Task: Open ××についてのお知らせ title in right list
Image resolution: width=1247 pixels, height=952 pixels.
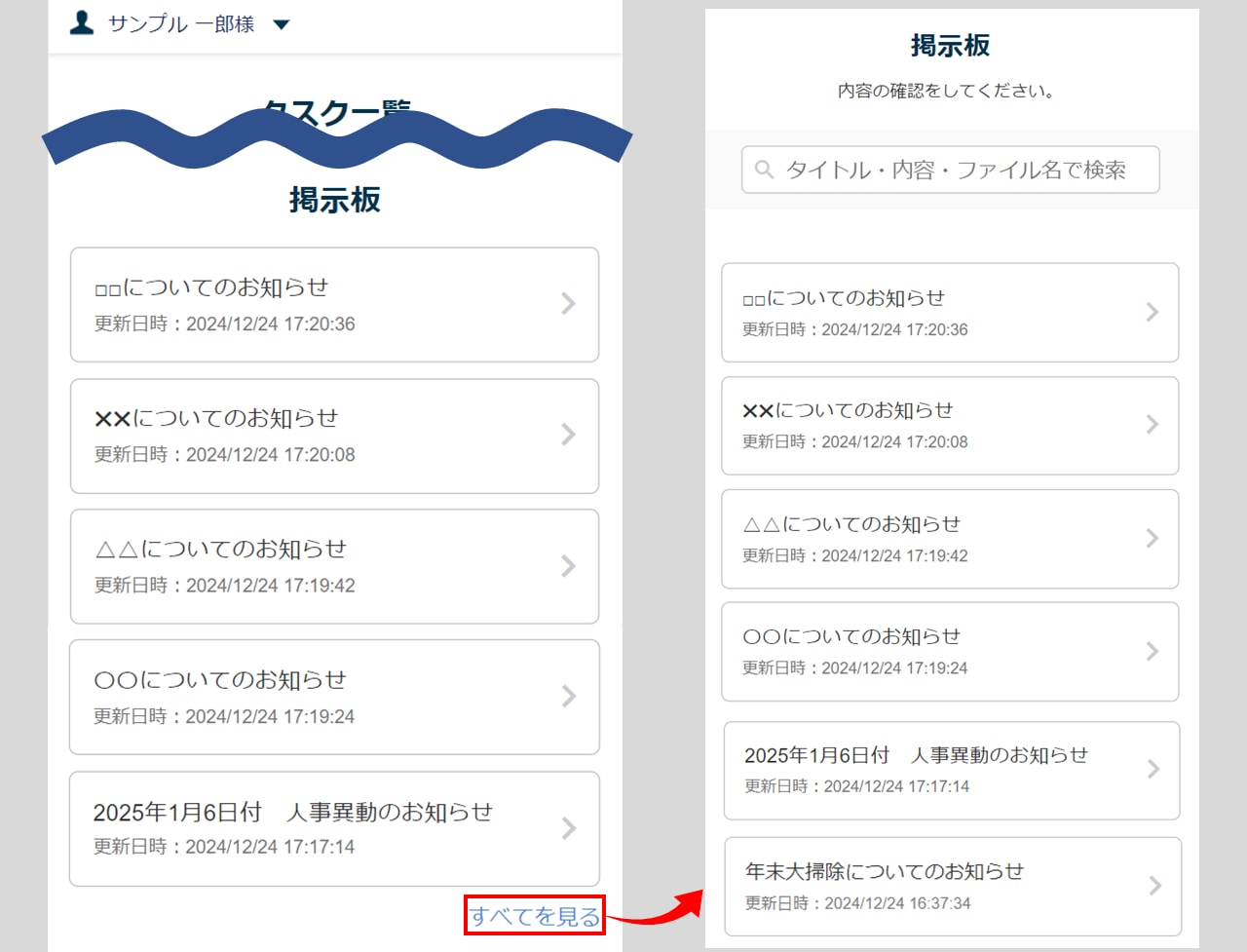Action: tap(848, 410)
